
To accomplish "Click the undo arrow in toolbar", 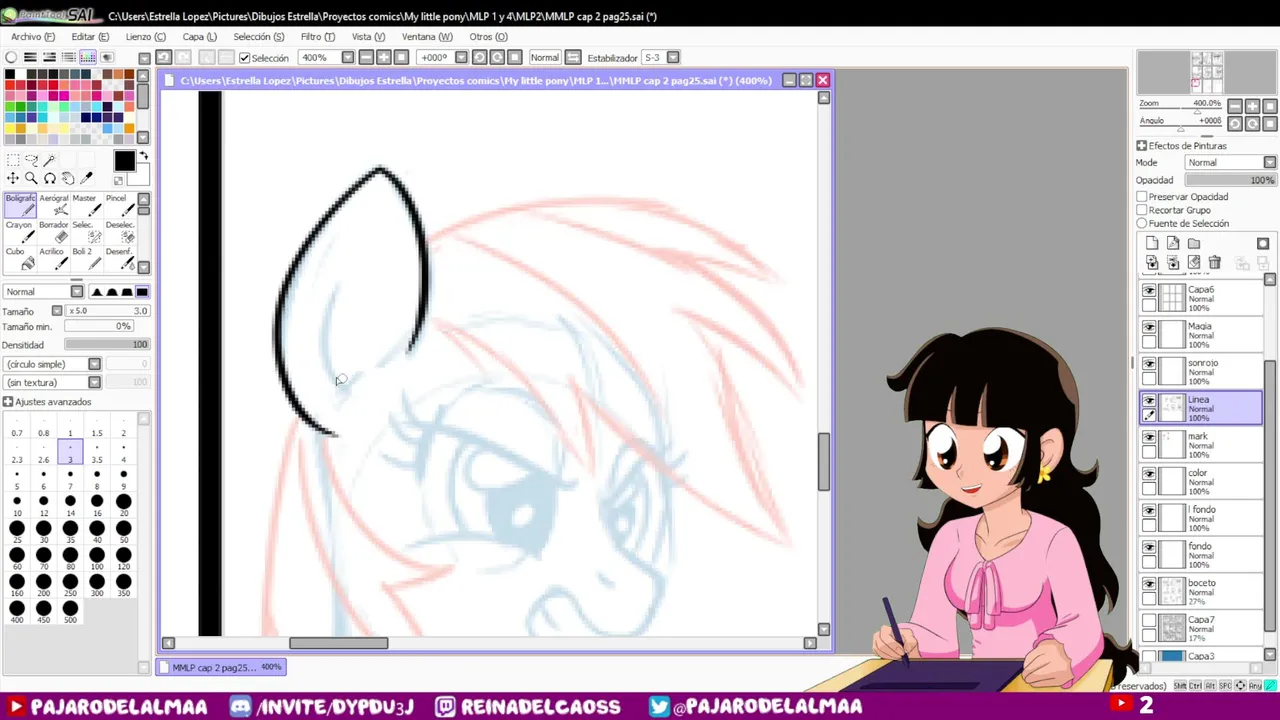I will point(163,57).
